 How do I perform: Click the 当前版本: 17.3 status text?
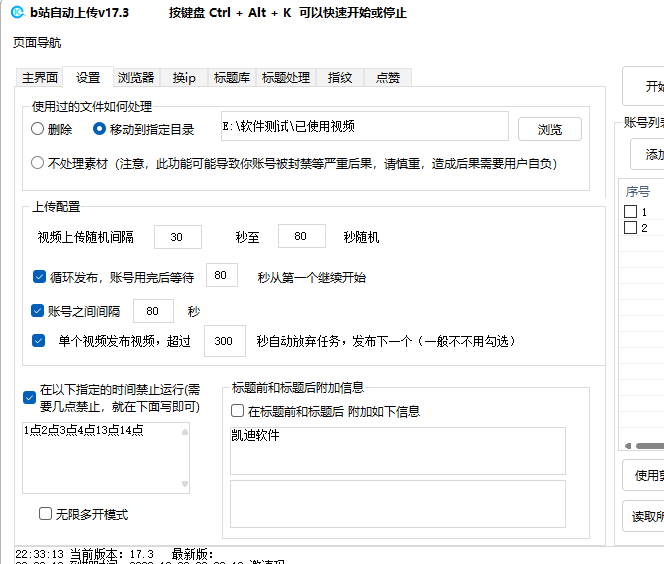(x=111, y=554)
